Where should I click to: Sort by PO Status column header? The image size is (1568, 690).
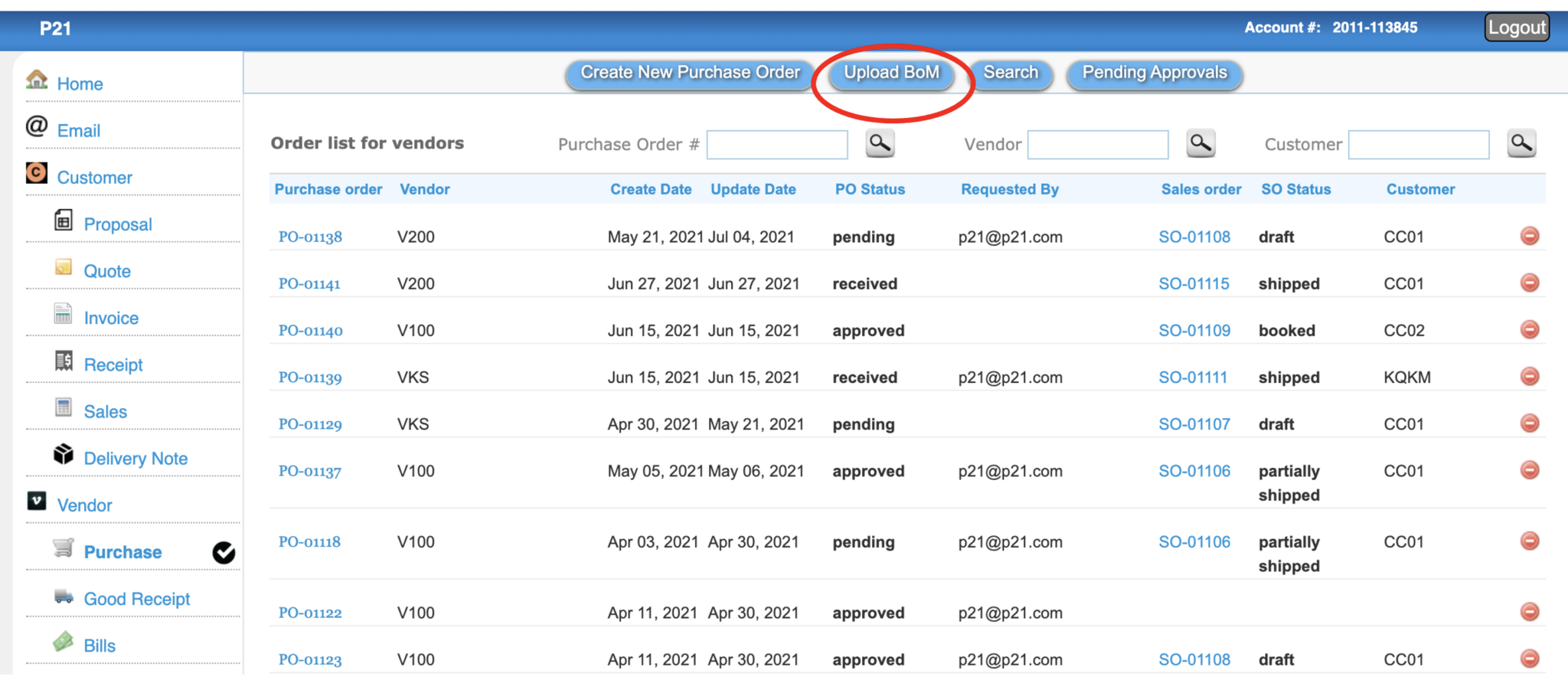pyautogui.click(x=870, y=189)
